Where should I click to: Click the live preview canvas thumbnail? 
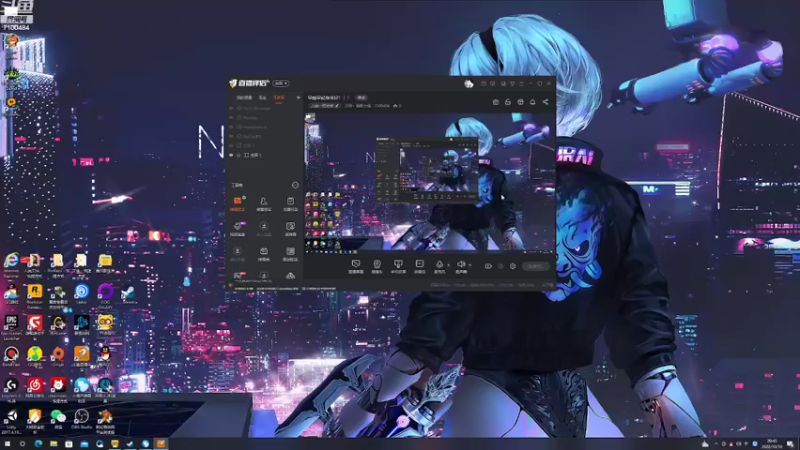(429, 183)
